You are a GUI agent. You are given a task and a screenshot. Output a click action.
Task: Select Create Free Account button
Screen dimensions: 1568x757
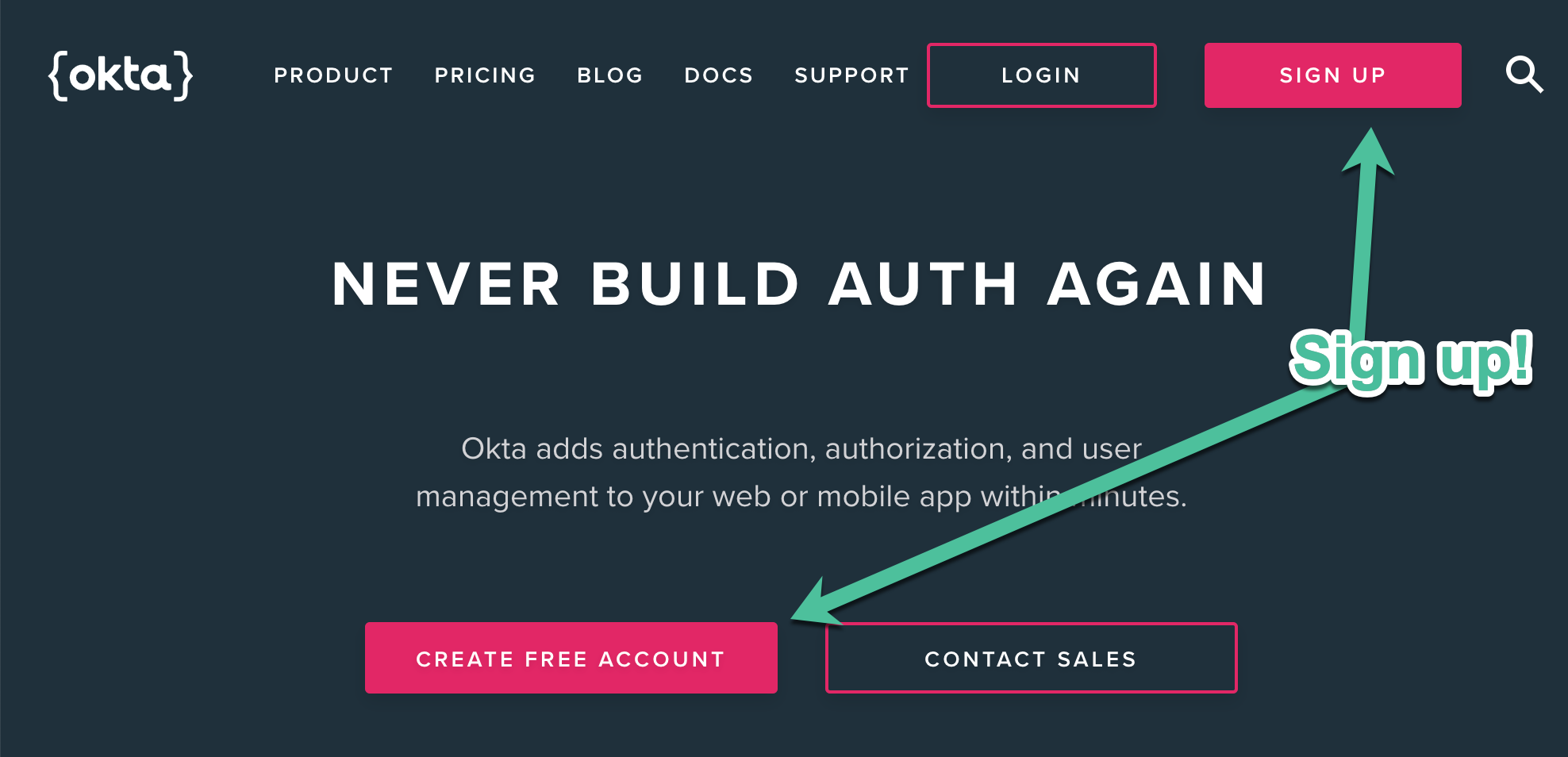point(571,658)
